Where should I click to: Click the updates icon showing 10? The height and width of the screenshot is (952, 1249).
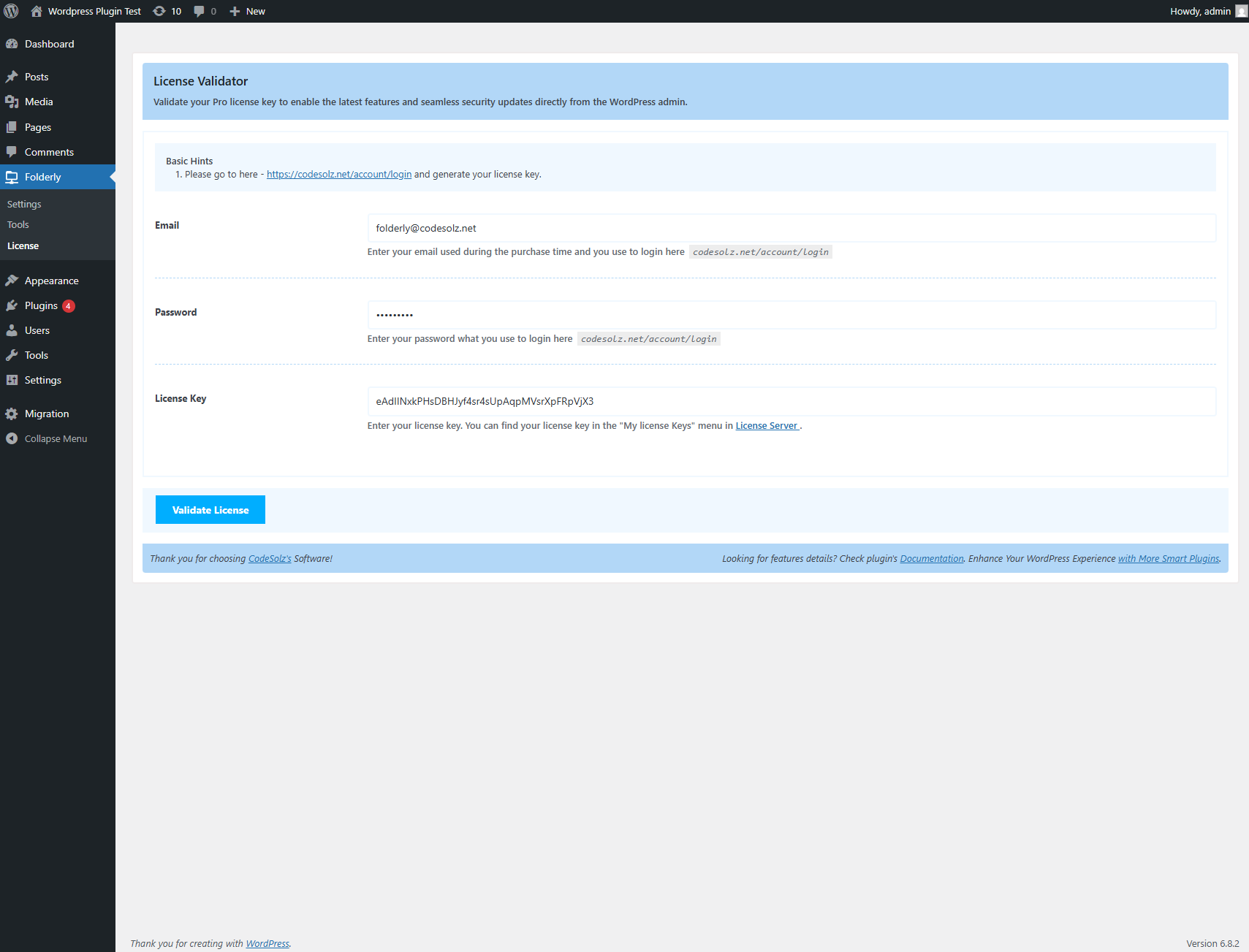point(159,11)
